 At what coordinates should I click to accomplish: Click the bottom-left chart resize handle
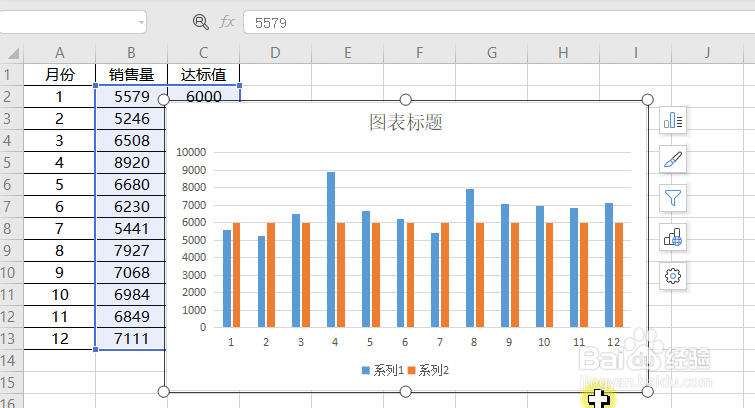coord(164,392)
